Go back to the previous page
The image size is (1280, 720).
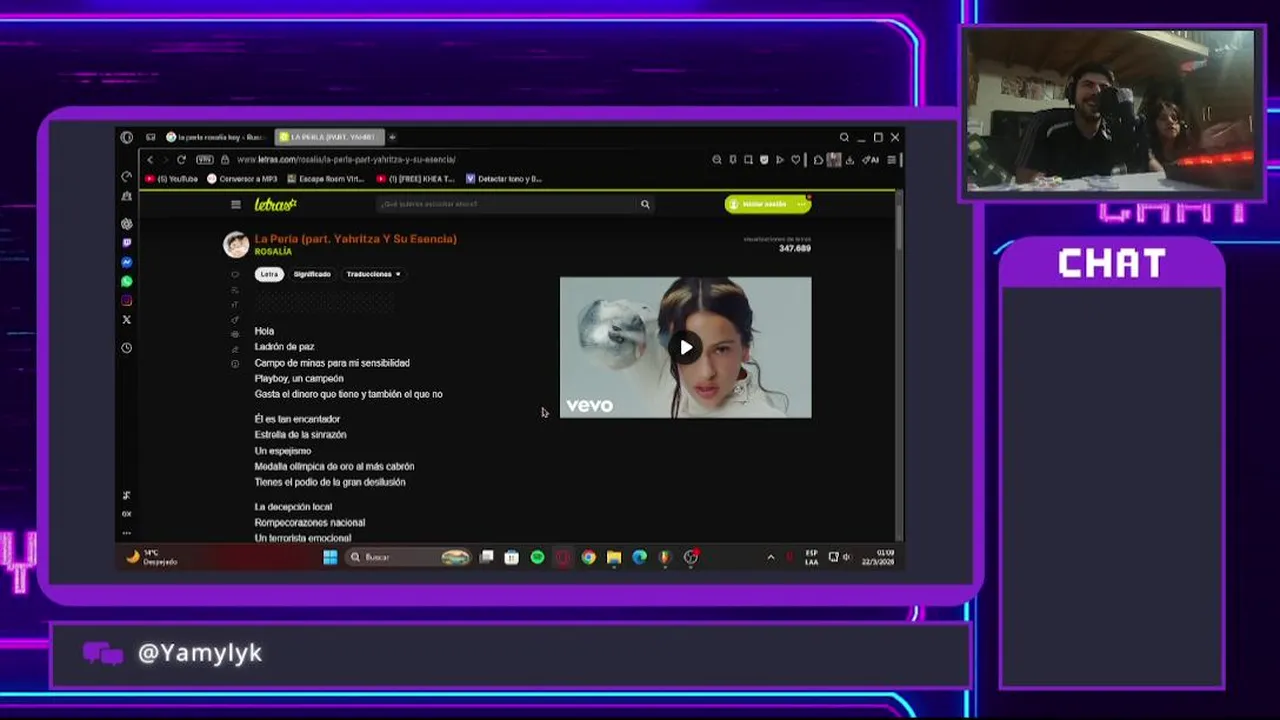click(x=150, y=160)
